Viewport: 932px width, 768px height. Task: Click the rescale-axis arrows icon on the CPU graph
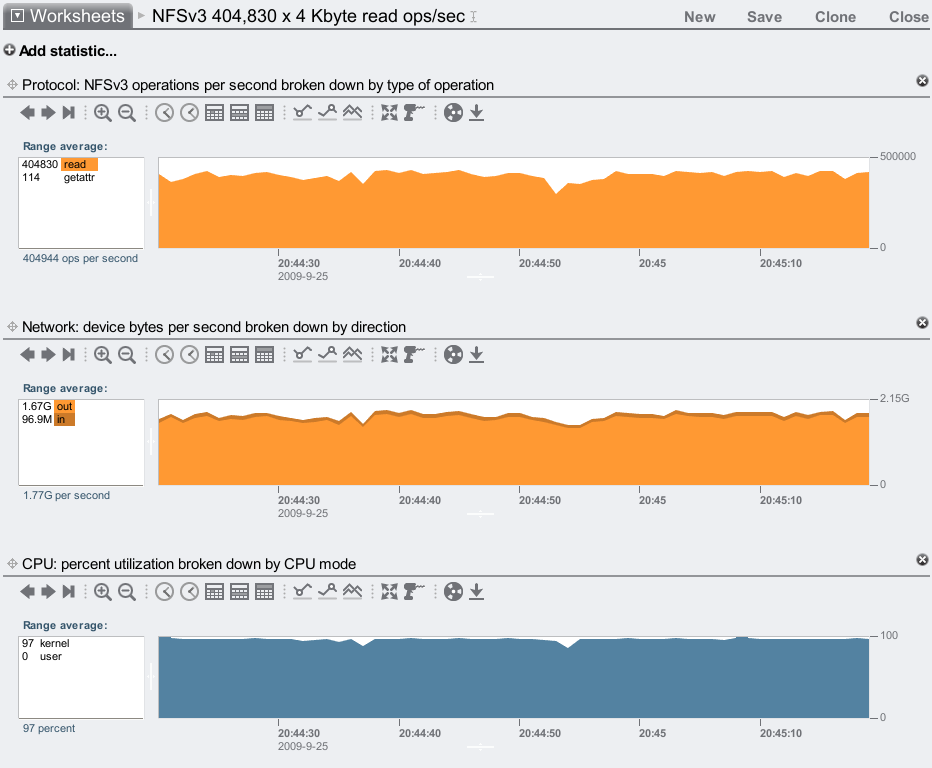point(390,592)
